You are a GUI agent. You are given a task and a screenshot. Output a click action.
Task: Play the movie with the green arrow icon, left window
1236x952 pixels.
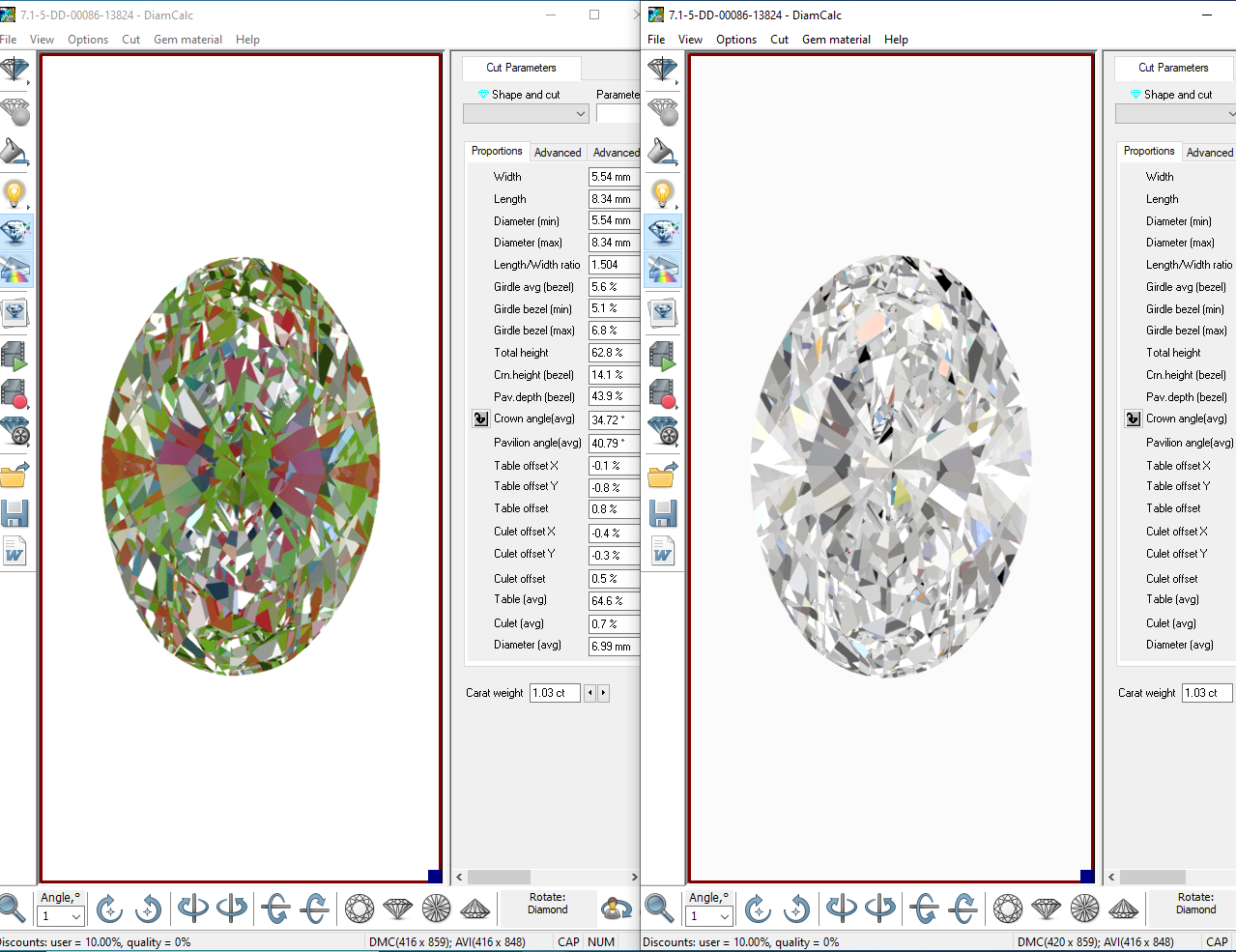(x=15, y=356)
